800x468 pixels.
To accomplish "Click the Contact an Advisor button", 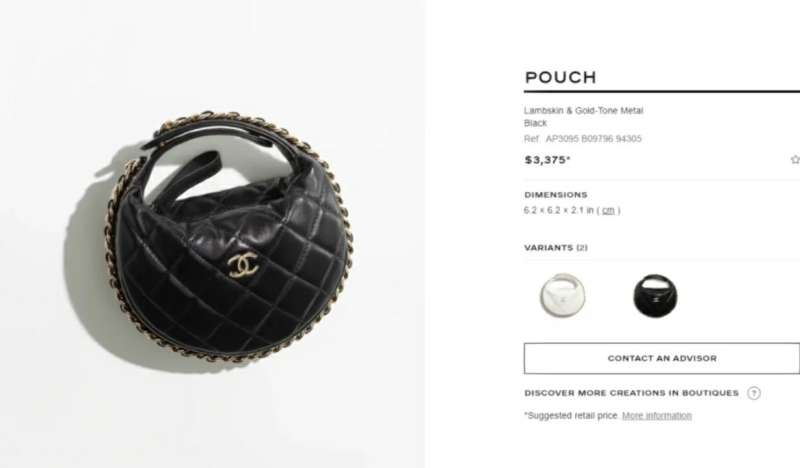I will [662, 358].
